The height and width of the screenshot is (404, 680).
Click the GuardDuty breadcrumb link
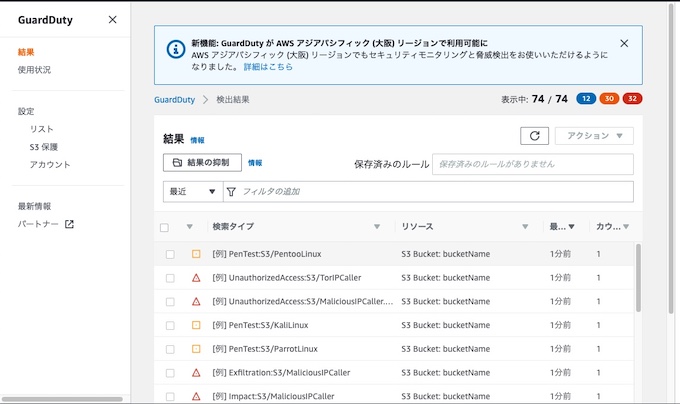click(175, 100)
